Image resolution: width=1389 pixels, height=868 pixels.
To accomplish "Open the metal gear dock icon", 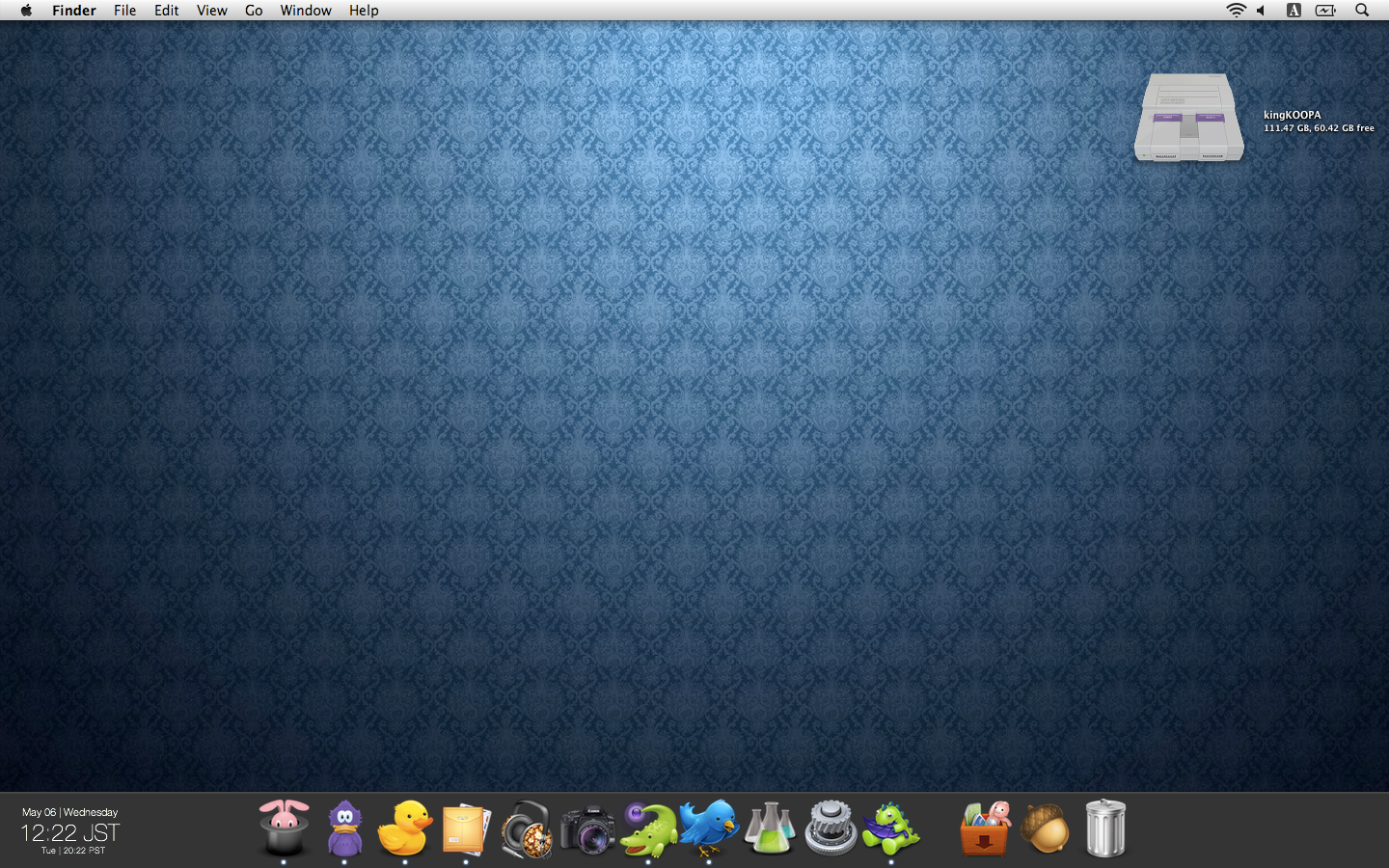I will (831, 828).
